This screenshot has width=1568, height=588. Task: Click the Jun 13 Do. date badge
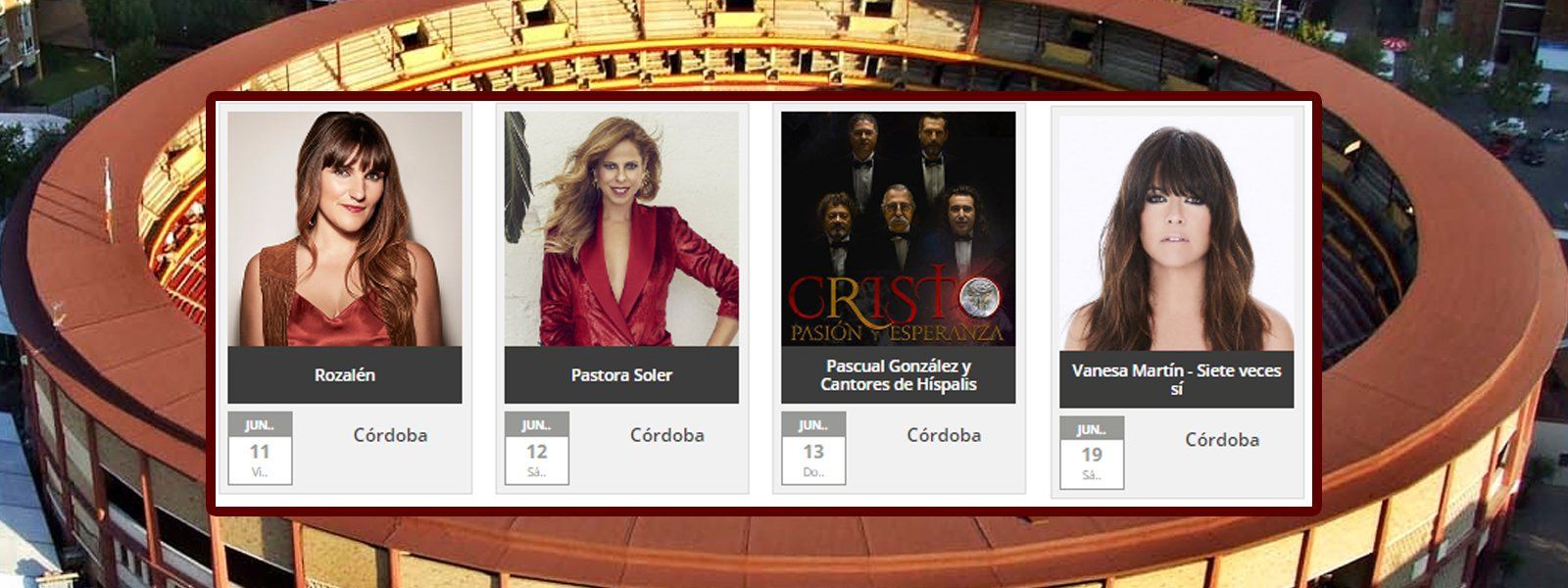813,448
